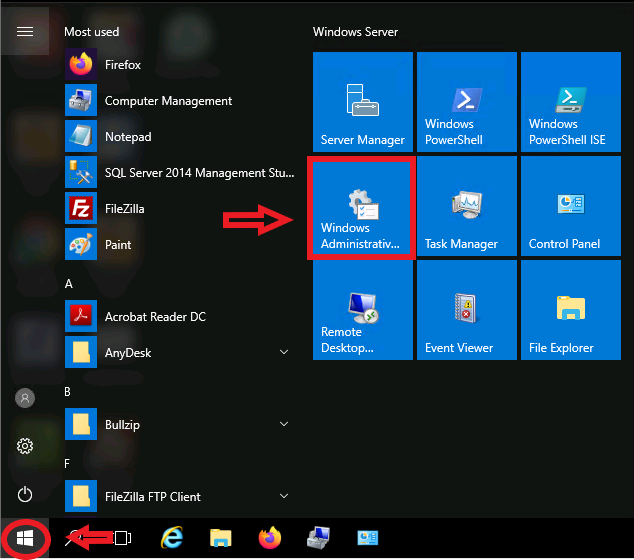634x560 pixels.
Task: Click the Bullzip folder icon
Action: (81, 424)
